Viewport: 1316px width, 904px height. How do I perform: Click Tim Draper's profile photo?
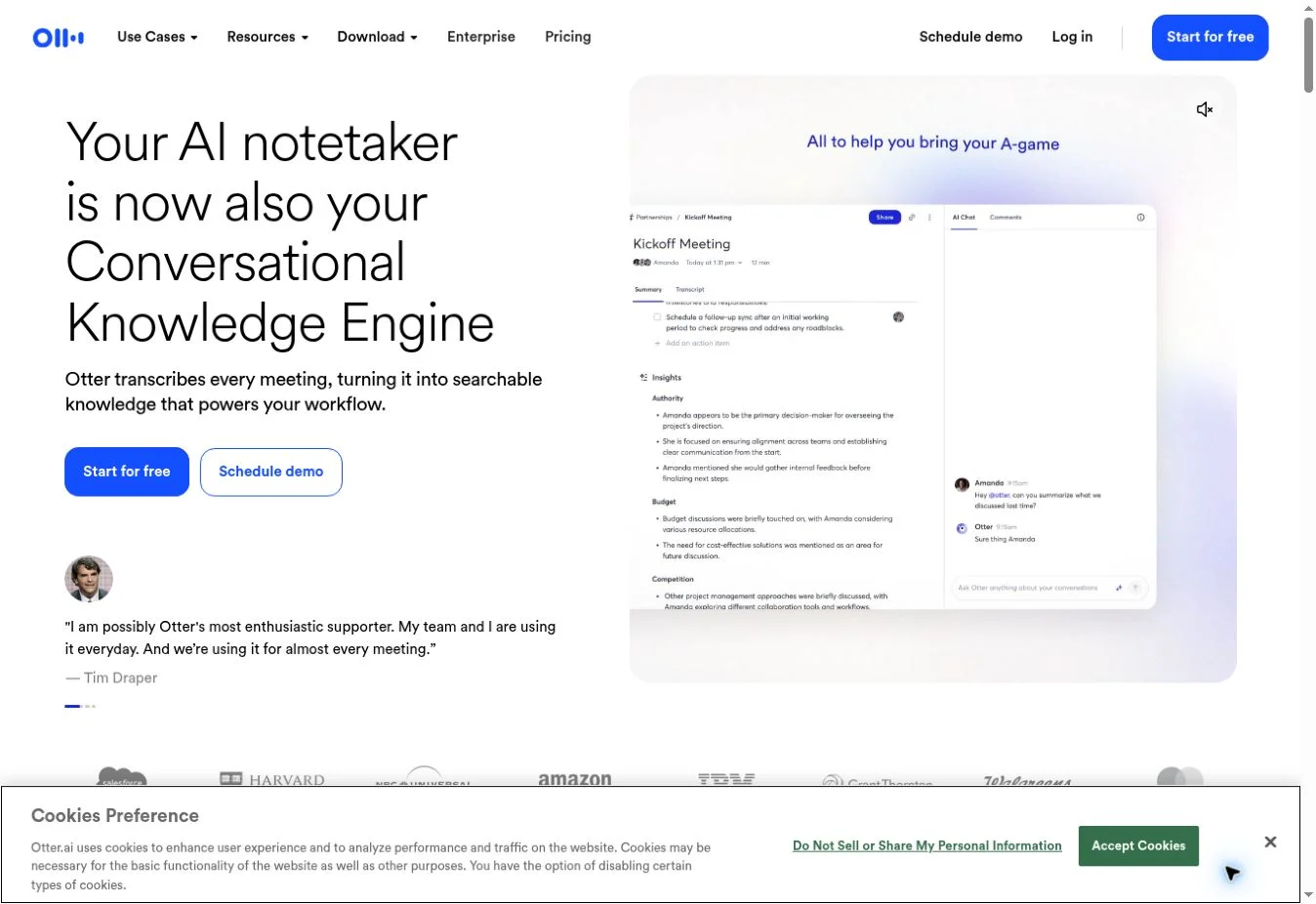tap(89, 579)
